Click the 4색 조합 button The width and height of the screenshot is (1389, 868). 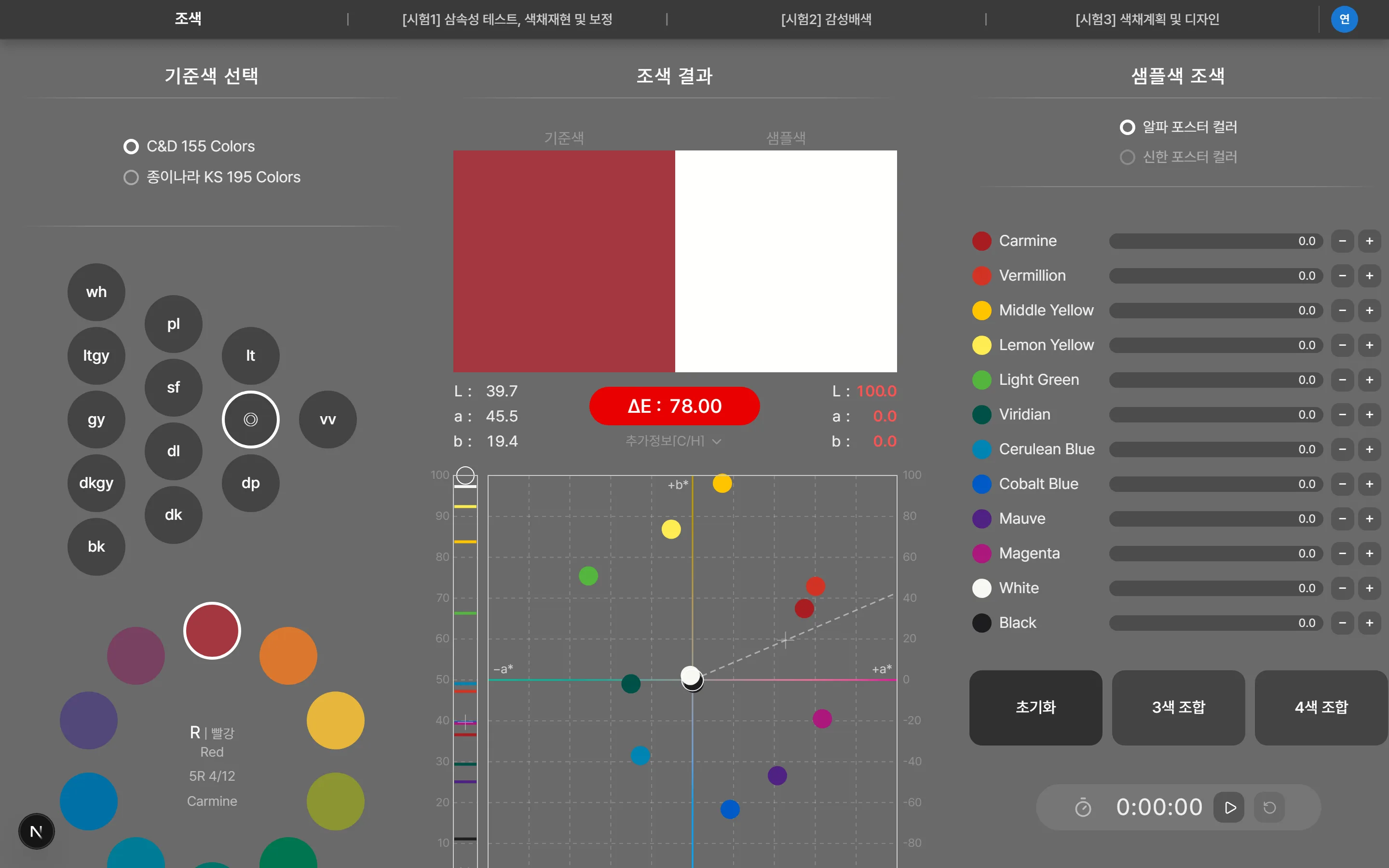[x=1321, y=707]
